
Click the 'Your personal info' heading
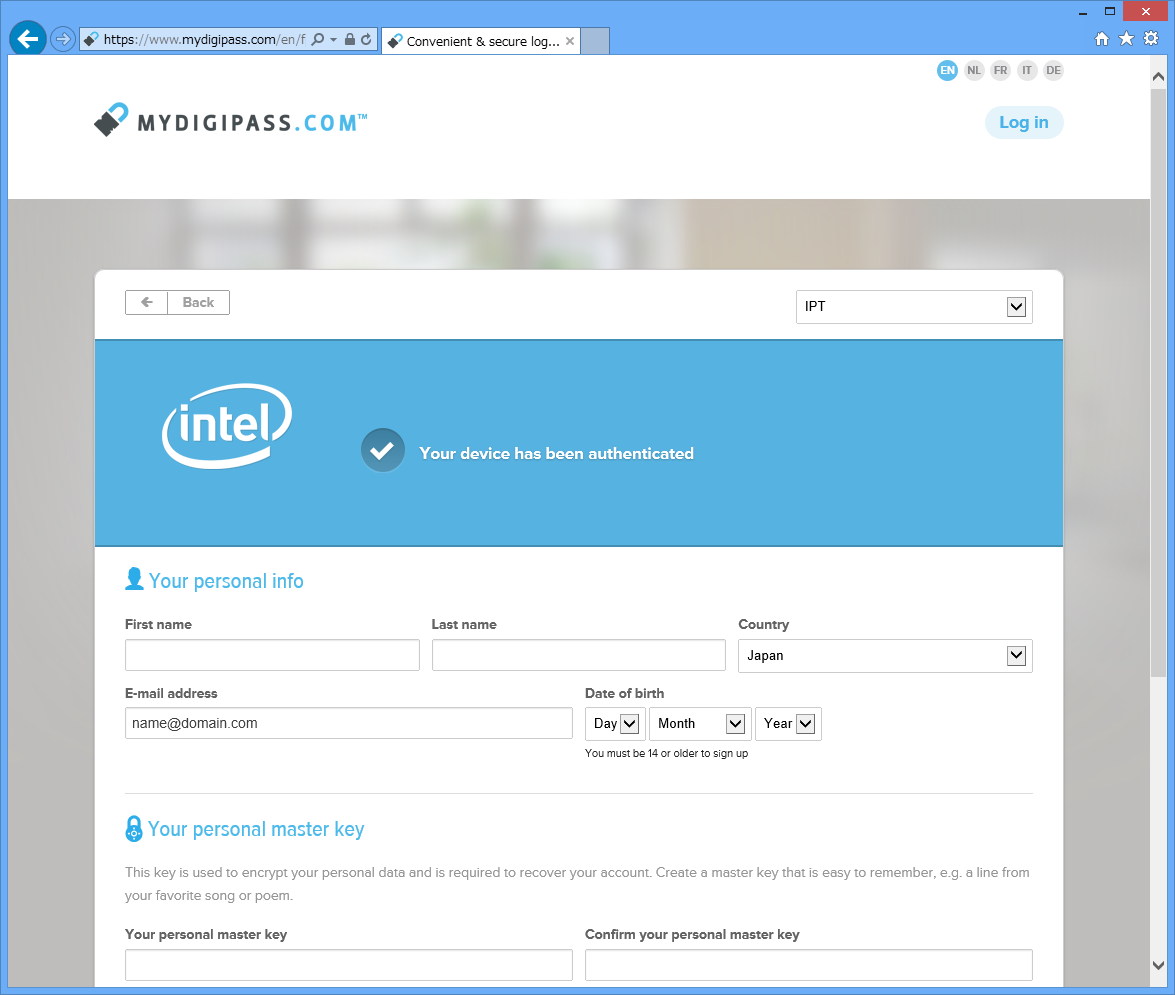[226, 581]
